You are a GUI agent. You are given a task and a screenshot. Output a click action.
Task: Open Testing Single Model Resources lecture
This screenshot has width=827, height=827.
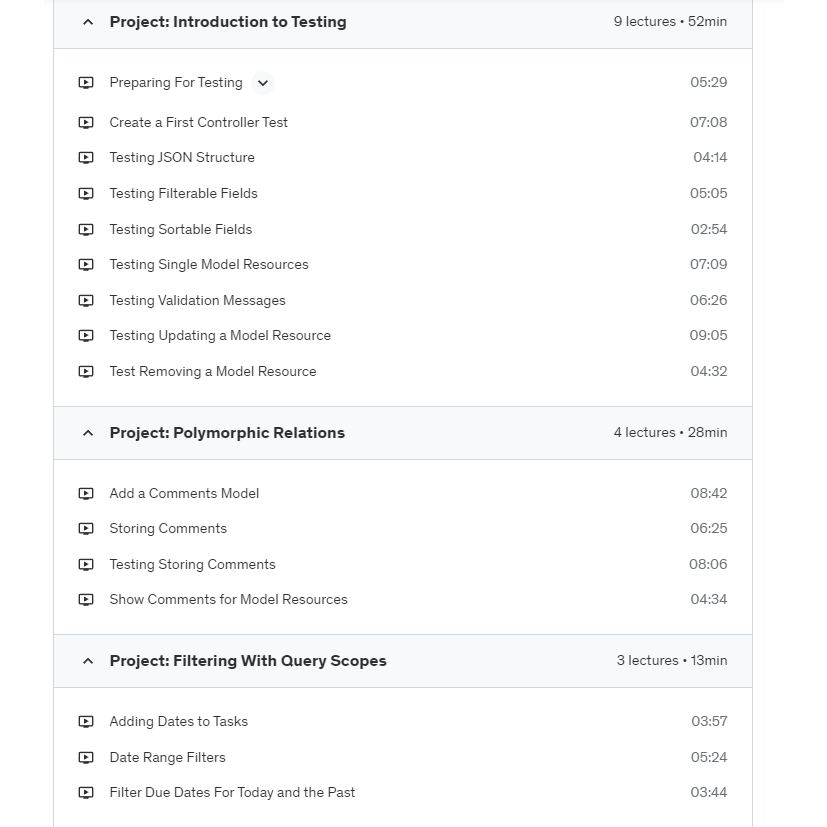tap(208, 264)
